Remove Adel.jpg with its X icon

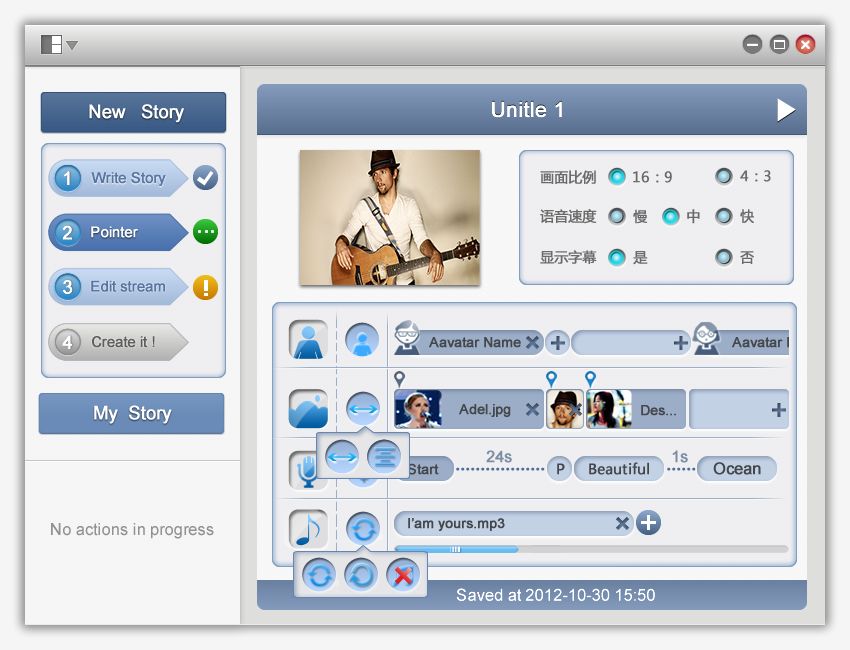(x=532, y=409)
